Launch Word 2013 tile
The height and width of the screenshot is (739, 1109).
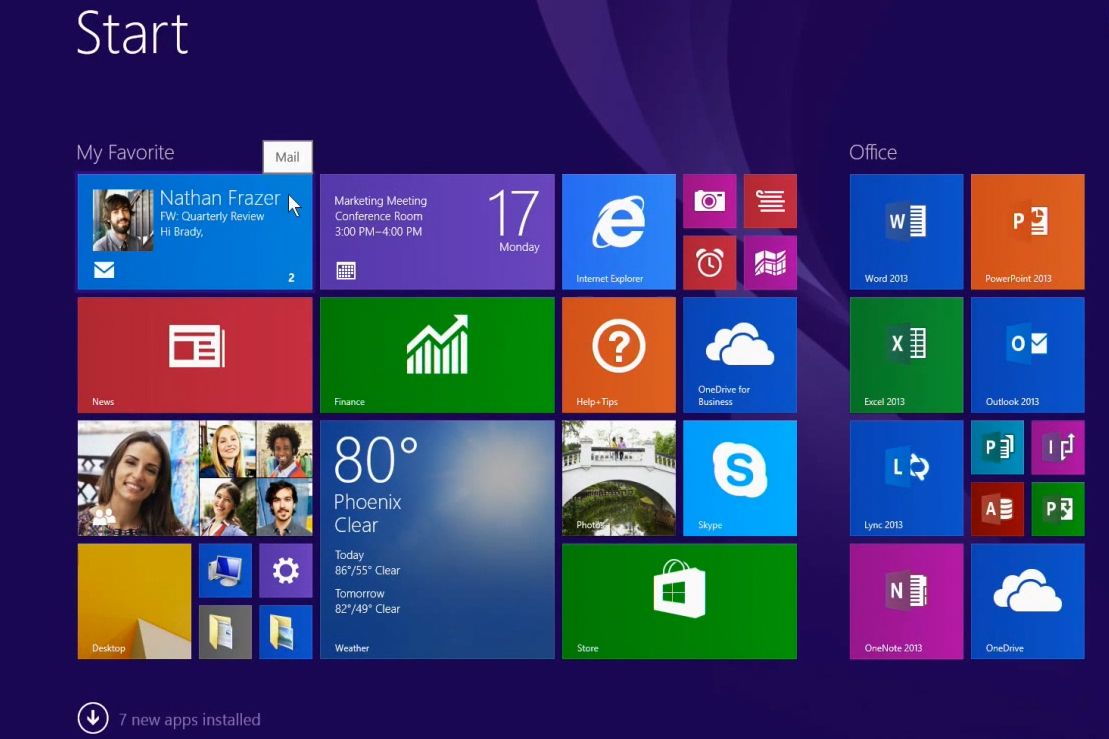point(907,232)
